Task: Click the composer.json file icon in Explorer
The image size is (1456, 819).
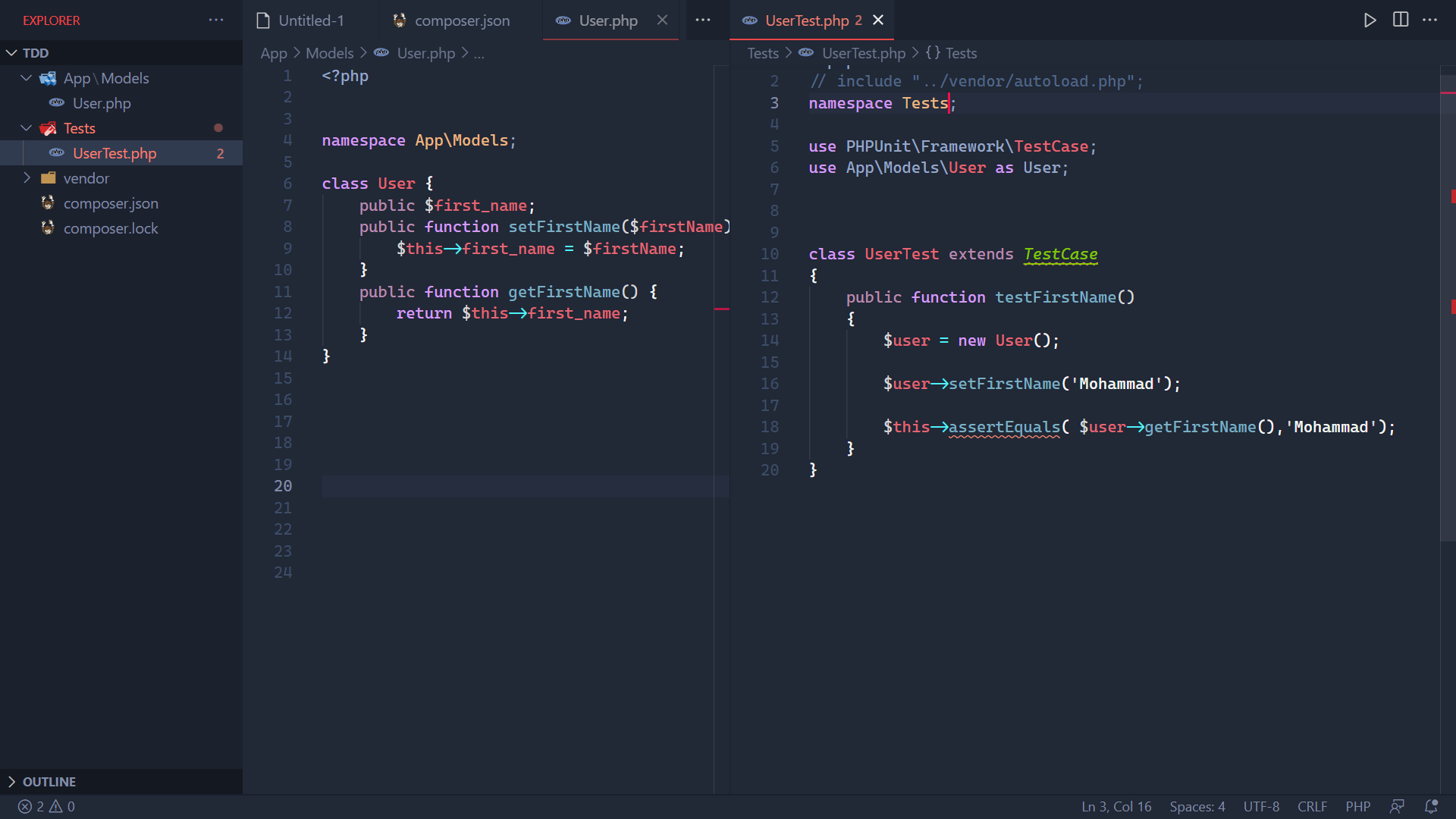Action: click(x=48, y=203)
